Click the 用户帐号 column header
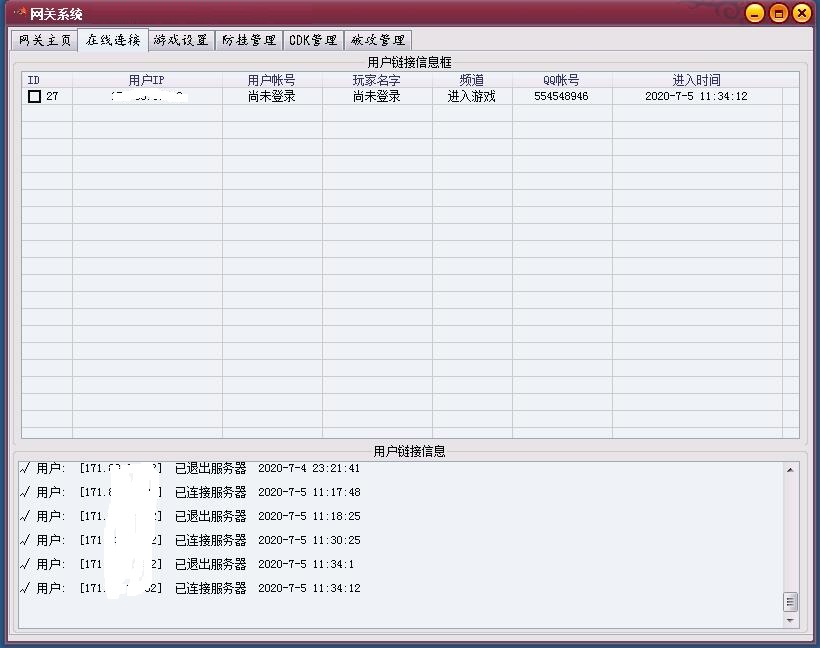Image resolution: width=820 pixels, height=648 pixels. coord(272,80)
